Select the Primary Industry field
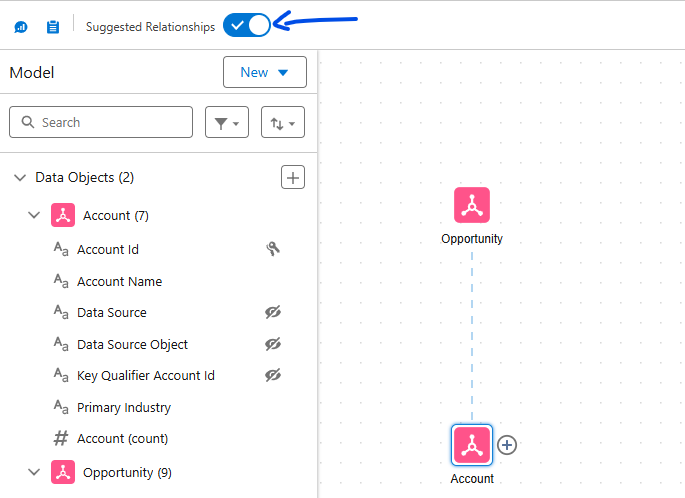The height and width of the screenshot is (498, 685). (123, 407)
